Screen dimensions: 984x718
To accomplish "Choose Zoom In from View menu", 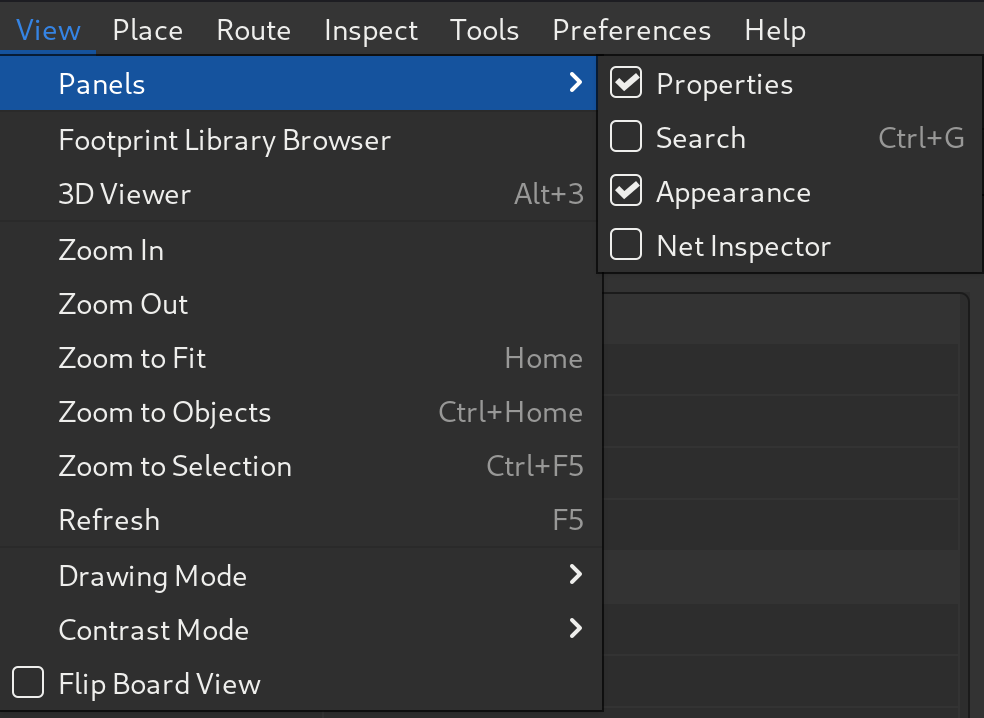I will pos(111,250).
